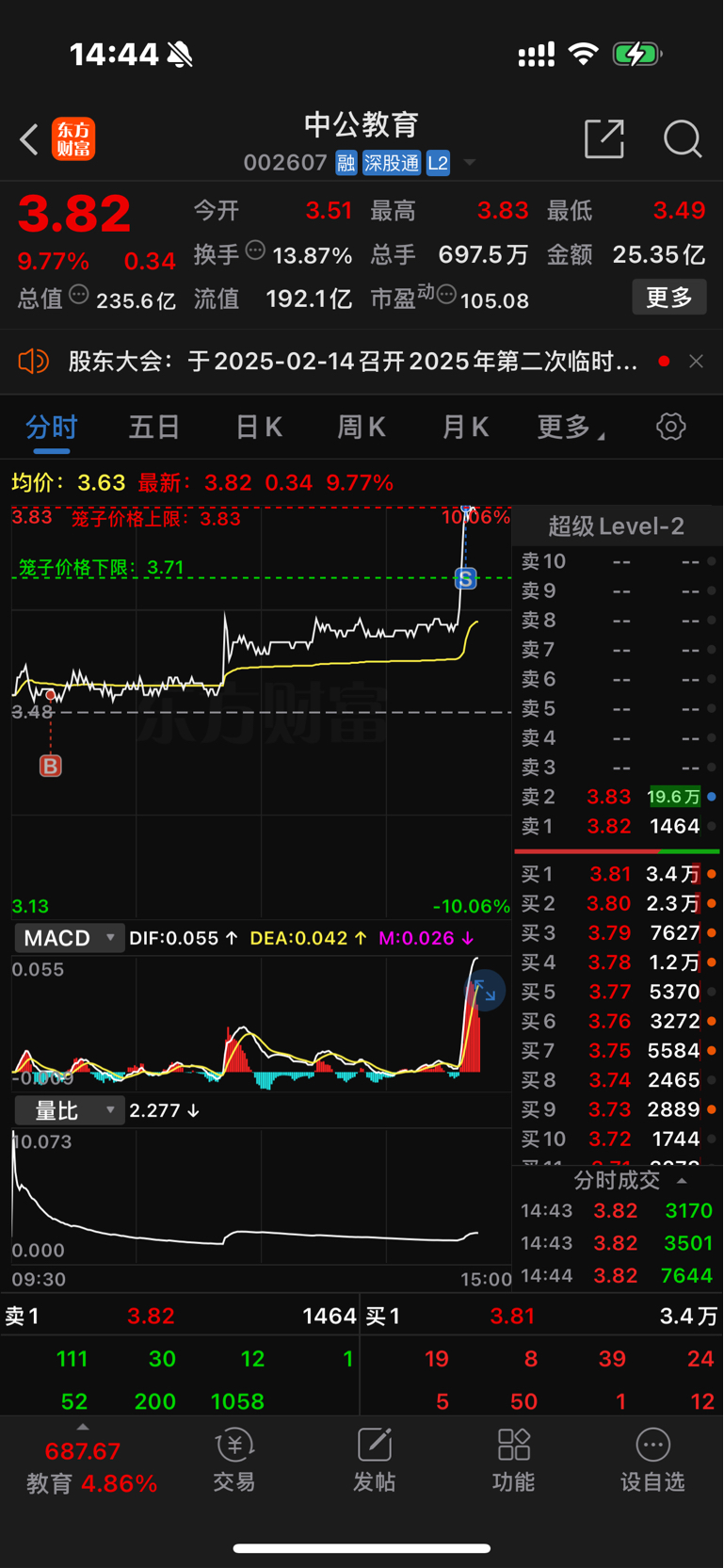Open the search magnifier icon
The image size is (724, 1568).
[683, 138]
